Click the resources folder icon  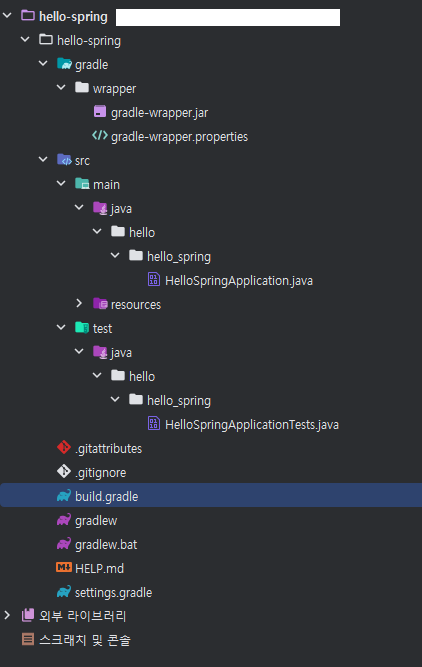(100, 304)
